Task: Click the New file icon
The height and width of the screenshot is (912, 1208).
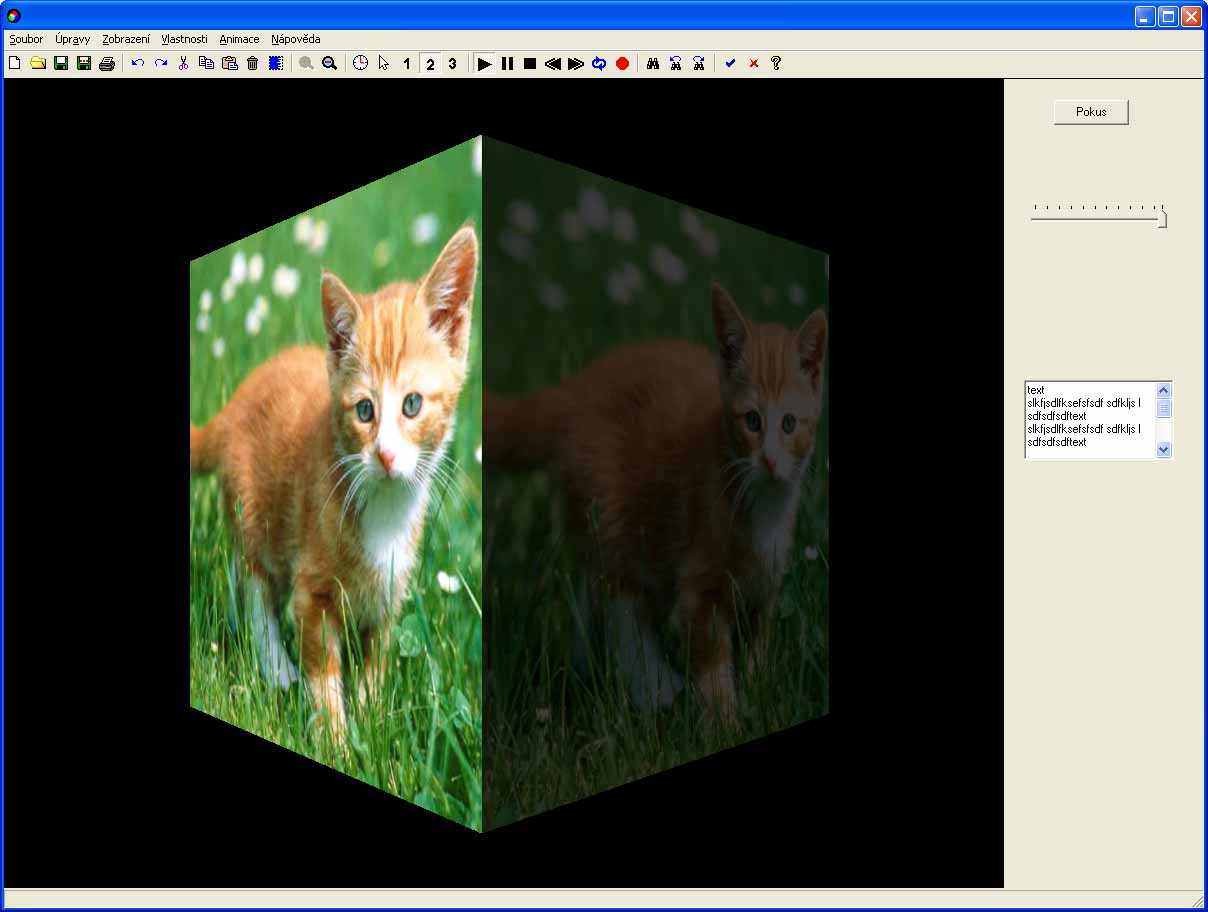Action: point(14,63)
